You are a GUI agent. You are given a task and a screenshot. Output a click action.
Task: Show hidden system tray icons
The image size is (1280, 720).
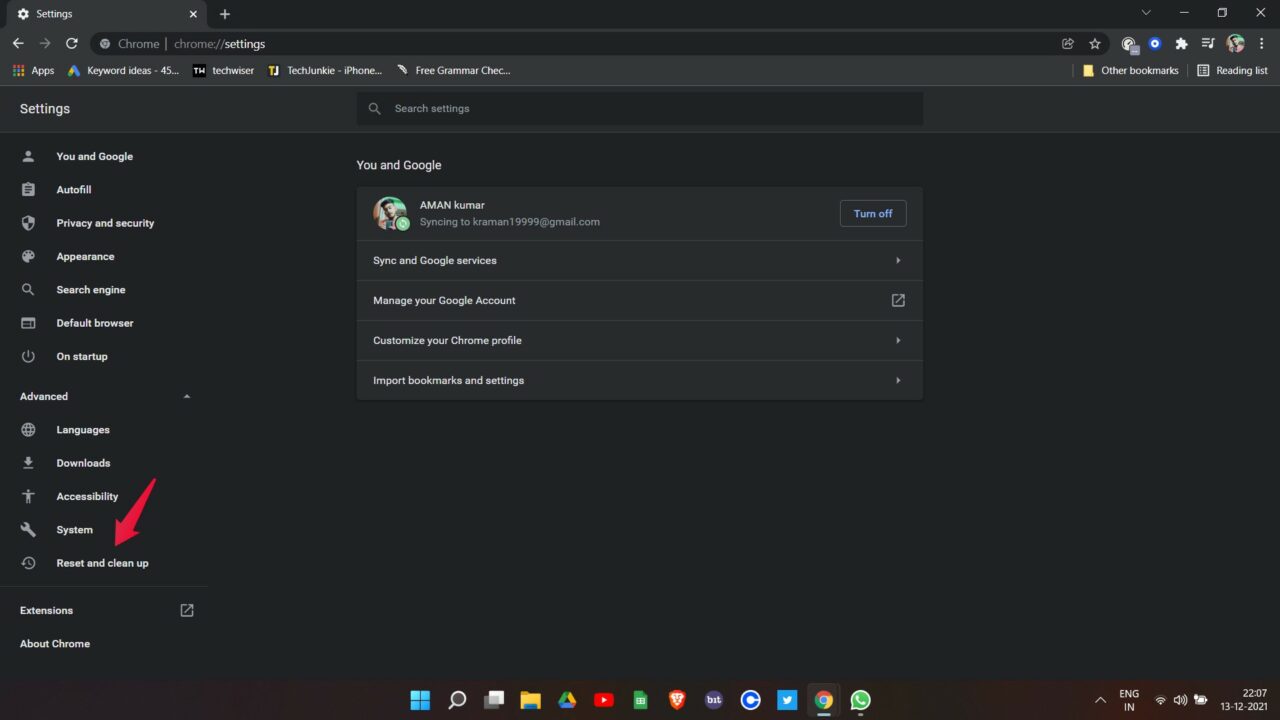click(1101, 700)
